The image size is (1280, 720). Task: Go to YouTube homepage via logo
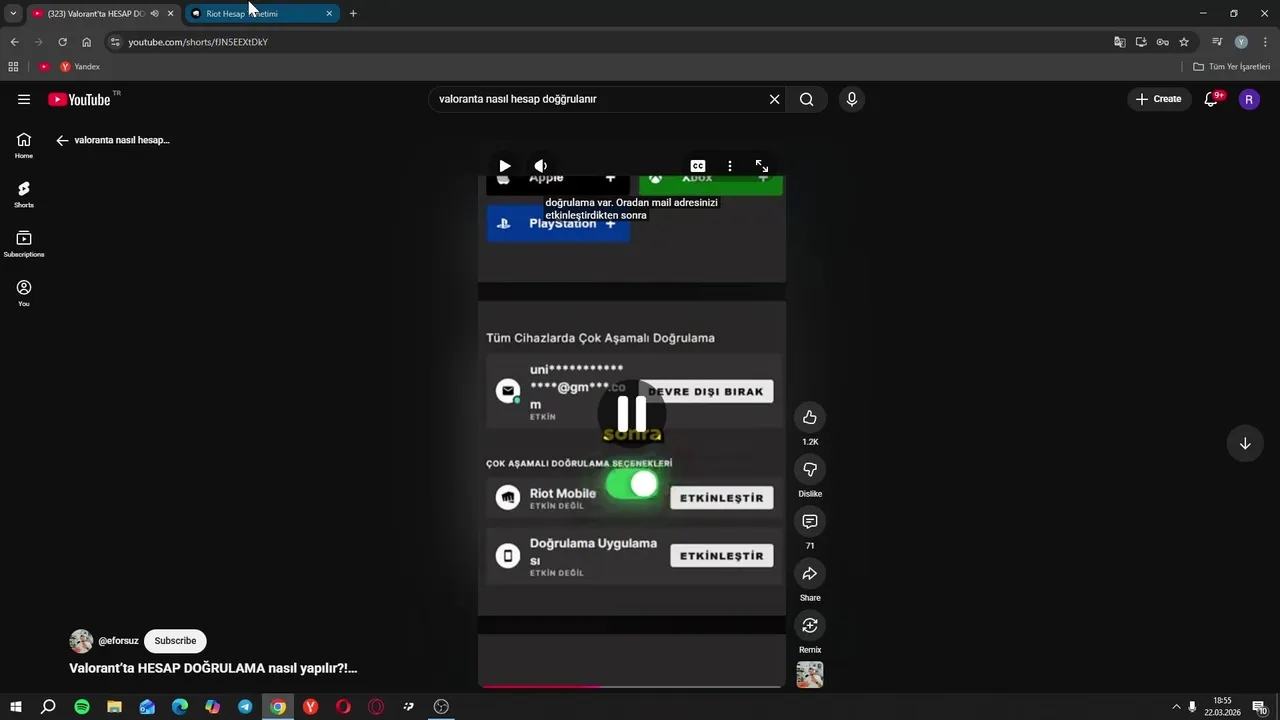79,99
